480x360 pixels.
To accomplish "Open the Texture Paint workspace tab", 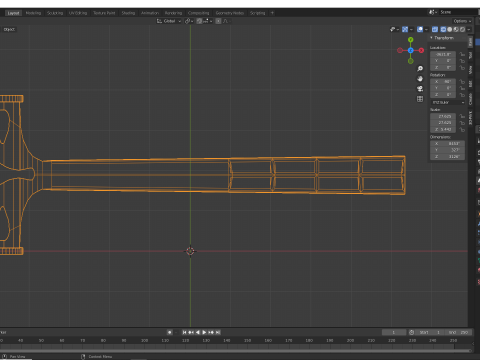I will point(104,13).
